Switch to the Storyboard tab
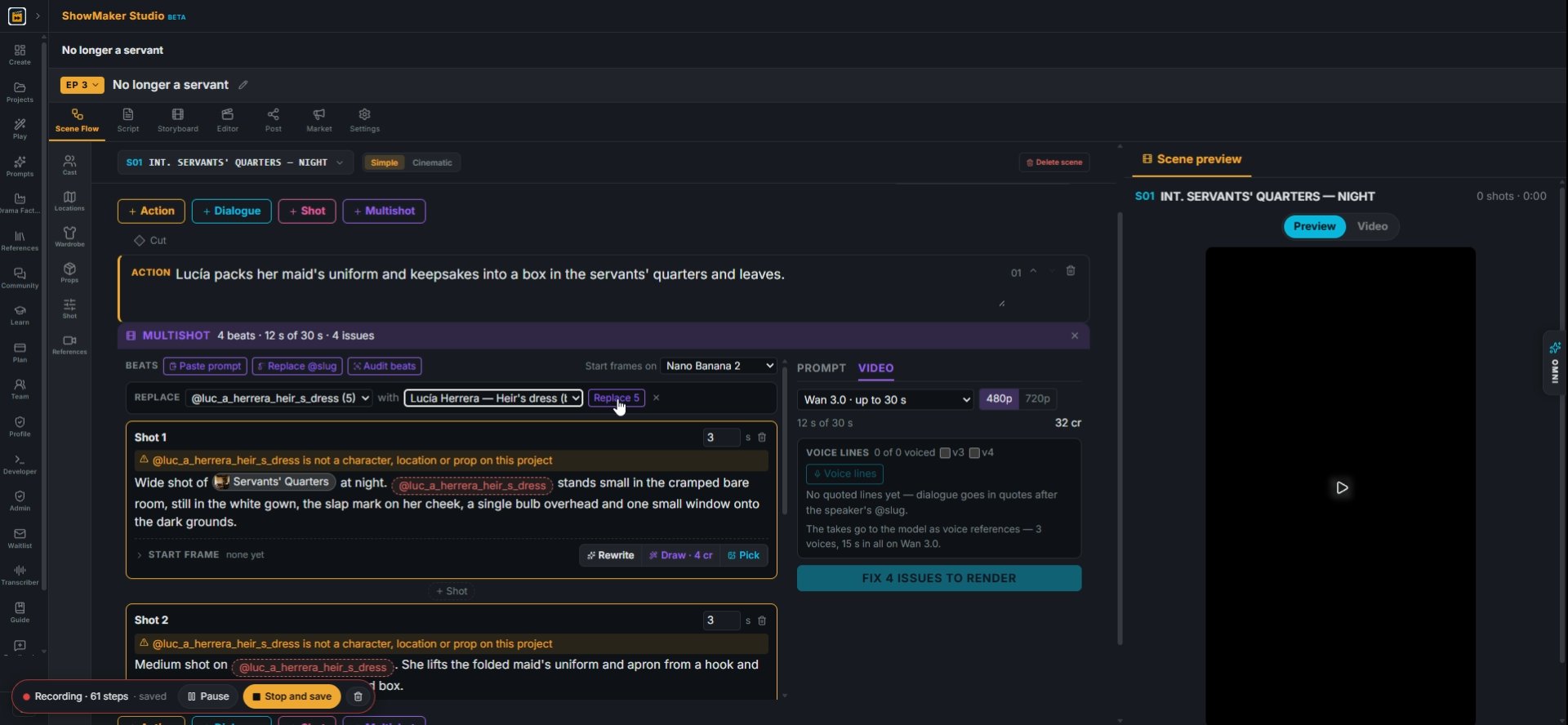Viewport: 1568px width, 725px height. click(x=177, y=120)
